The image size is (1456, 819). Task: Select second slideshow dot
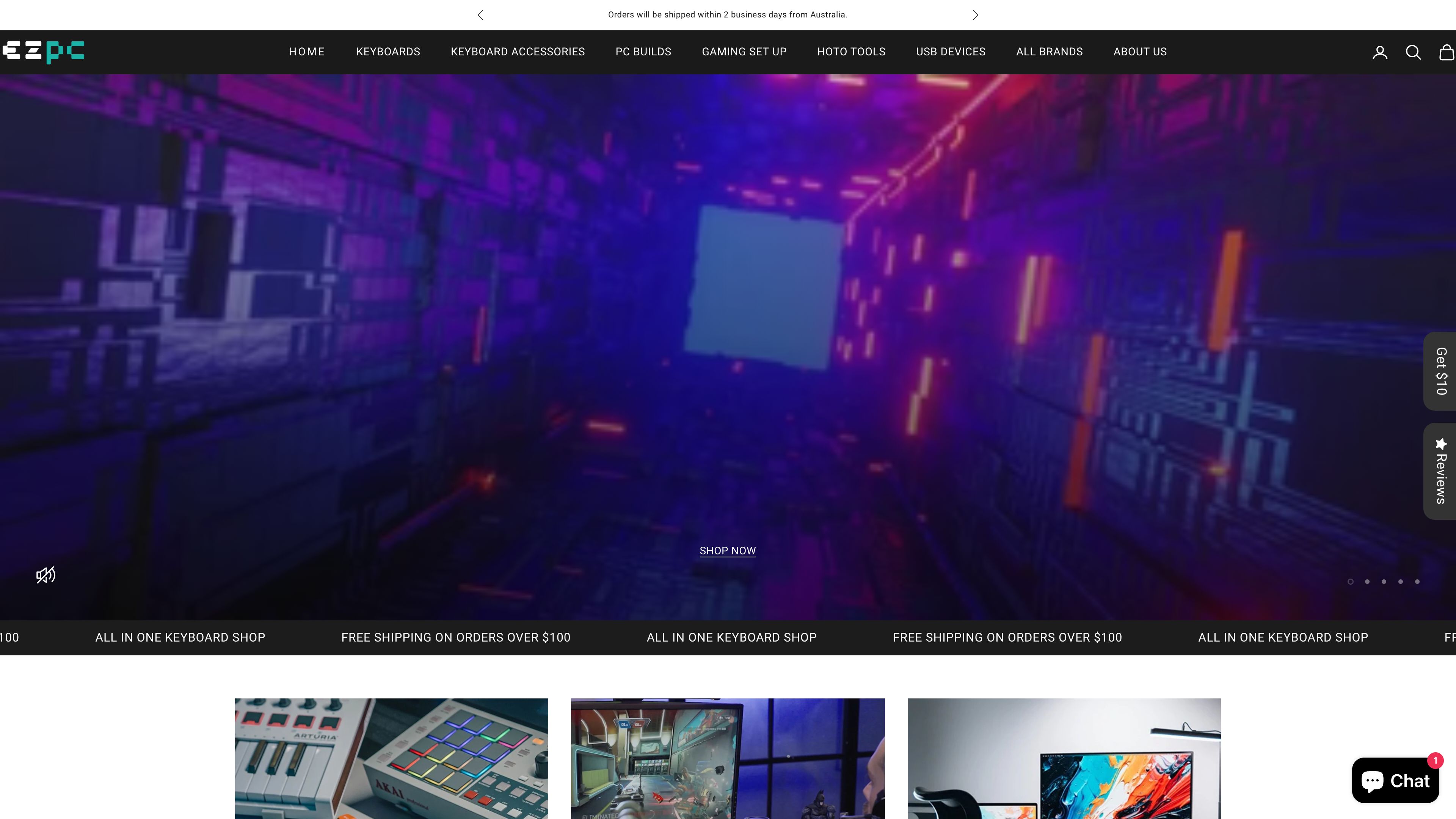coord(1367,582)
